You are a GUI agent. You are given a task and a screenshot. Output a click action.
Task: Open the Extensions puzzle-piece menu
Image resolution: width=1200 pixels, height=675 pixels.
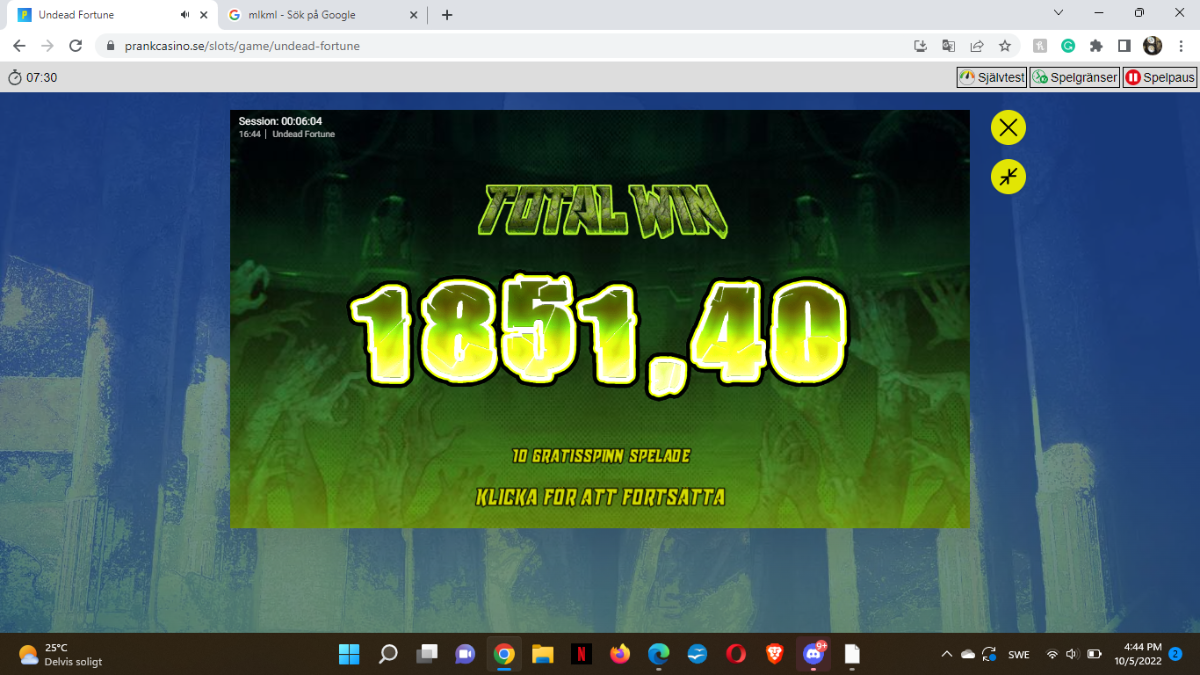pyautogui.click(x=1096, y=46)
